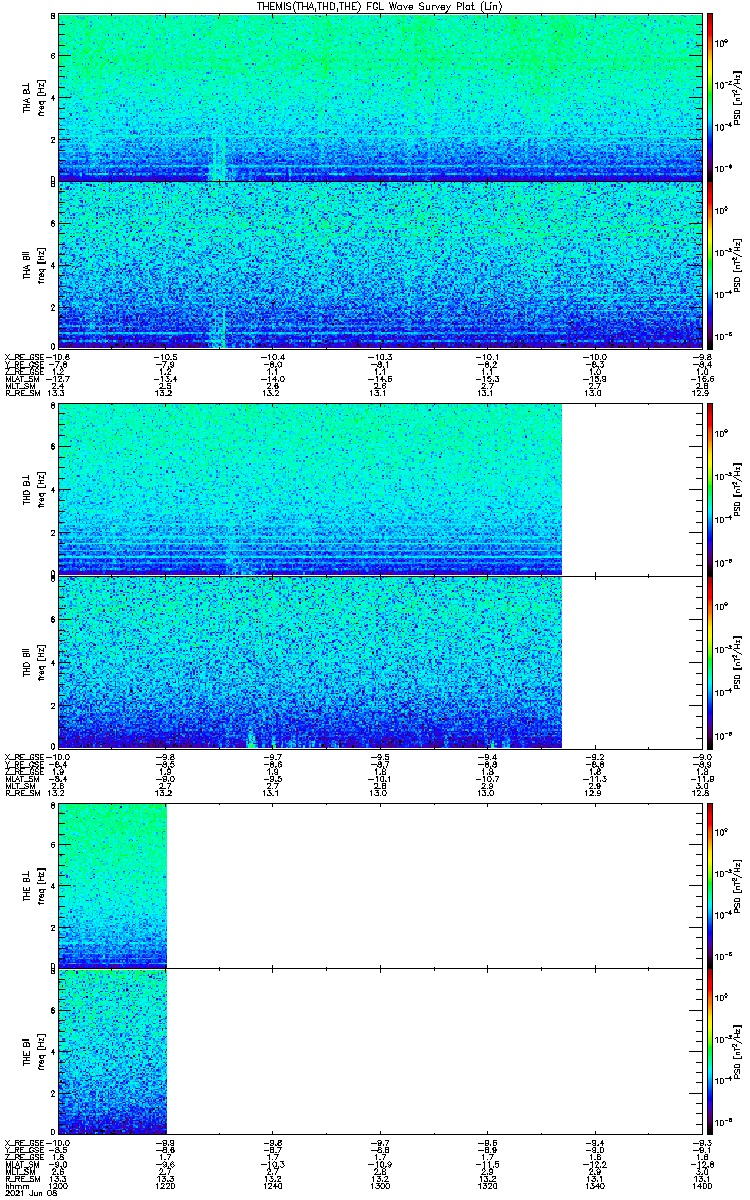
Task: Click the 'THD B⊥ freq [Hz]' y-axis label
Action: pyautogui.click(x=35, y=490)
